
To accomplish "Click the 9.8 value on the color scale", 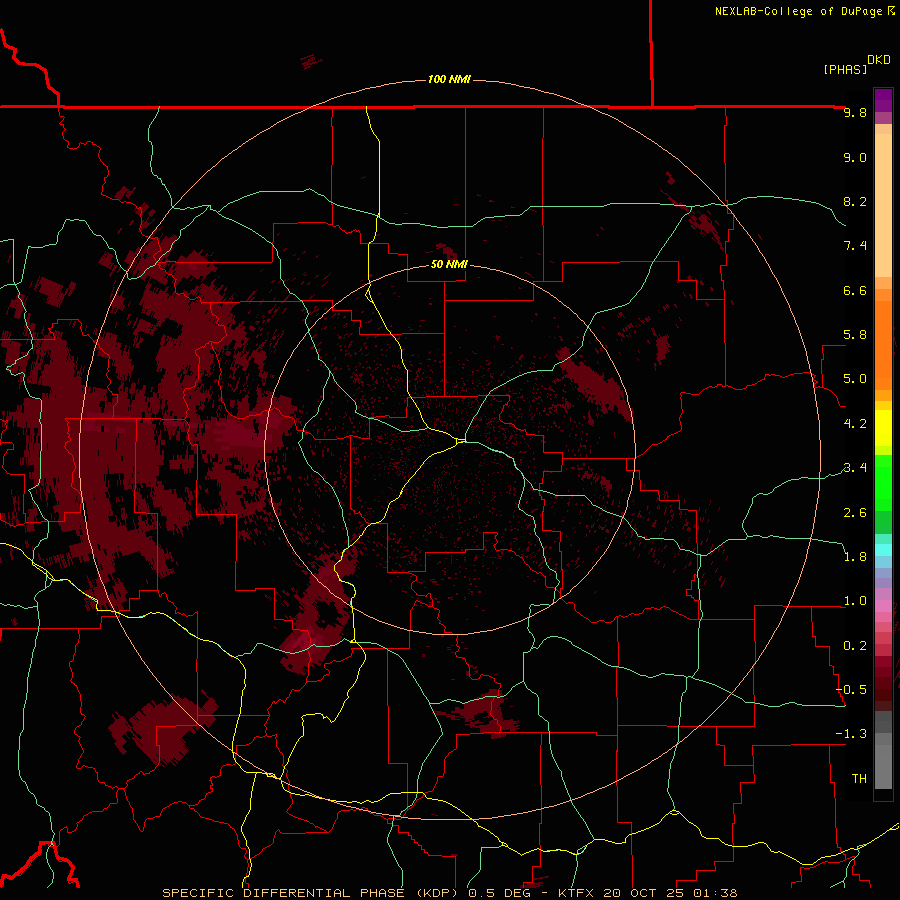I will 855,112.
